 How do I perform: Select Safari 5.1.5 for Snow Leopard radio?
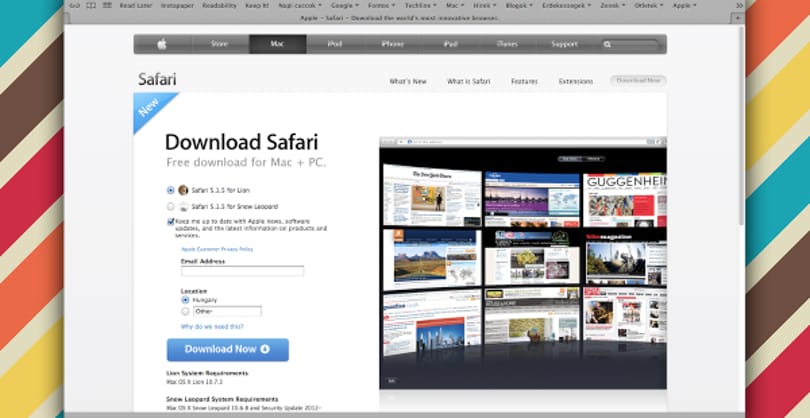click(x=170, y=207)
